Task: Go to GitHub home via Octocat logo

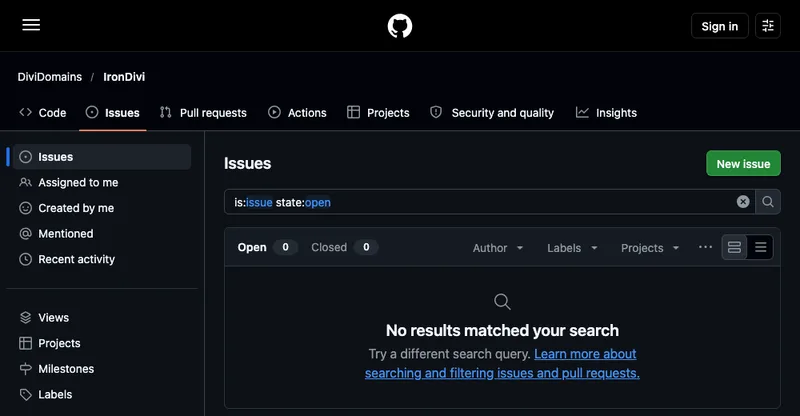Action: click(x=399, y=26)
